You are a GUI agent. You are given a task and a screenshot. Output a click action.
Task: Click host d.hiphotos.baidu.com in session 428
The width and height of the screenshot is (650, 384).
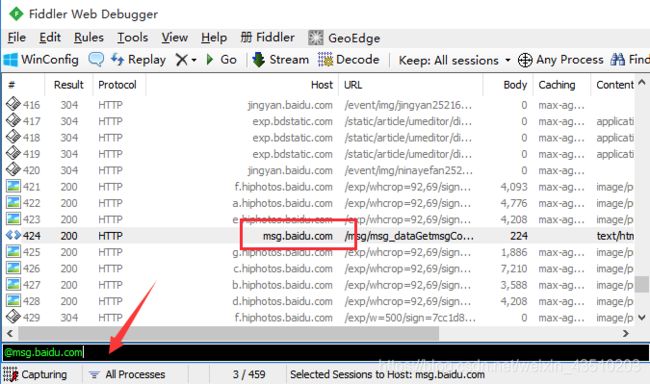[282, 301]
